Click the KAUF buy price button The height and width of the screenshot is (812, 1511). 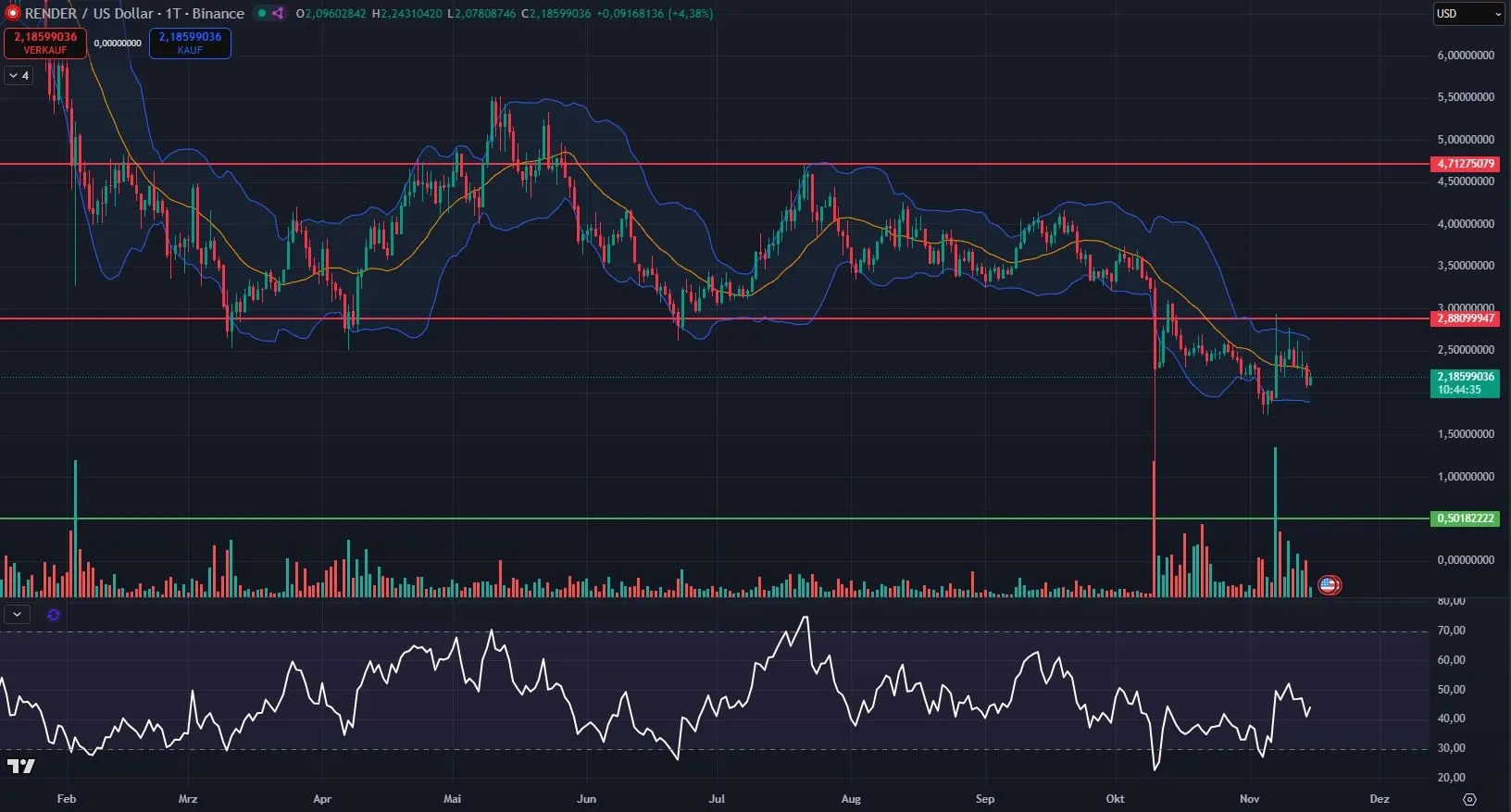(x=190, y=43)
